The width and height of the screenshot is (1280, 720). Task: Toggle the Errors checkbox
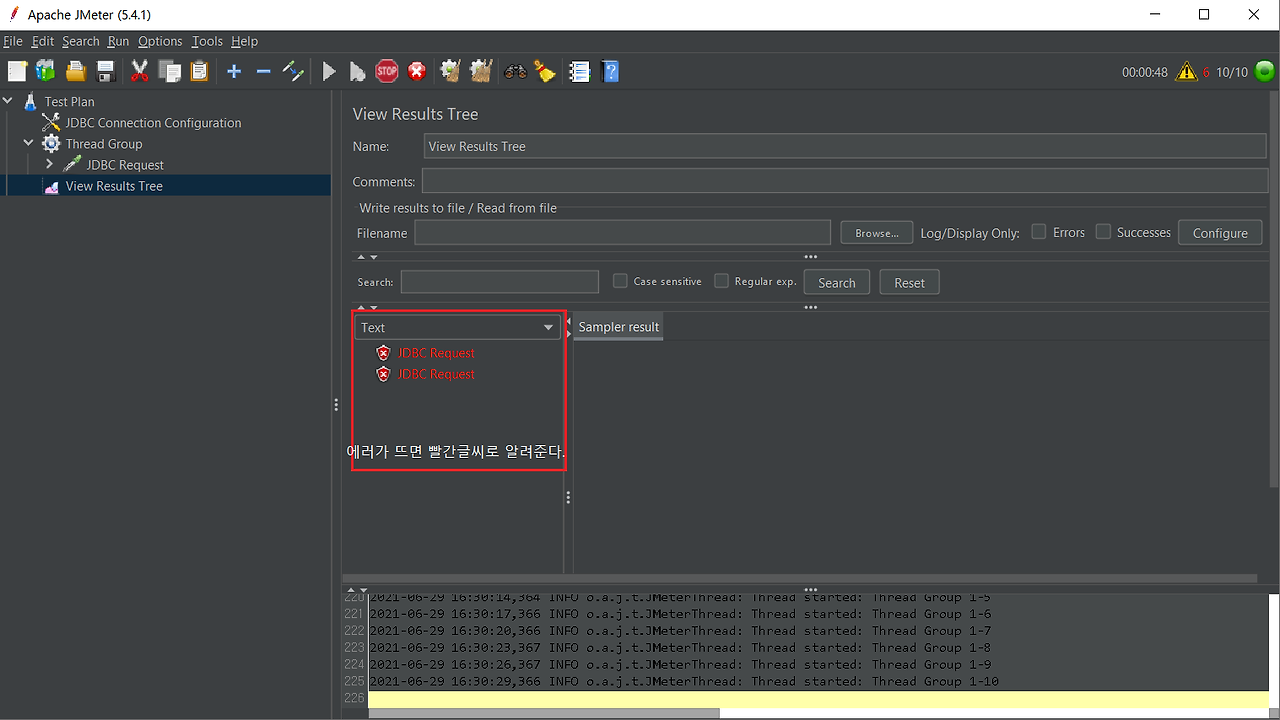click(1039, 232)
